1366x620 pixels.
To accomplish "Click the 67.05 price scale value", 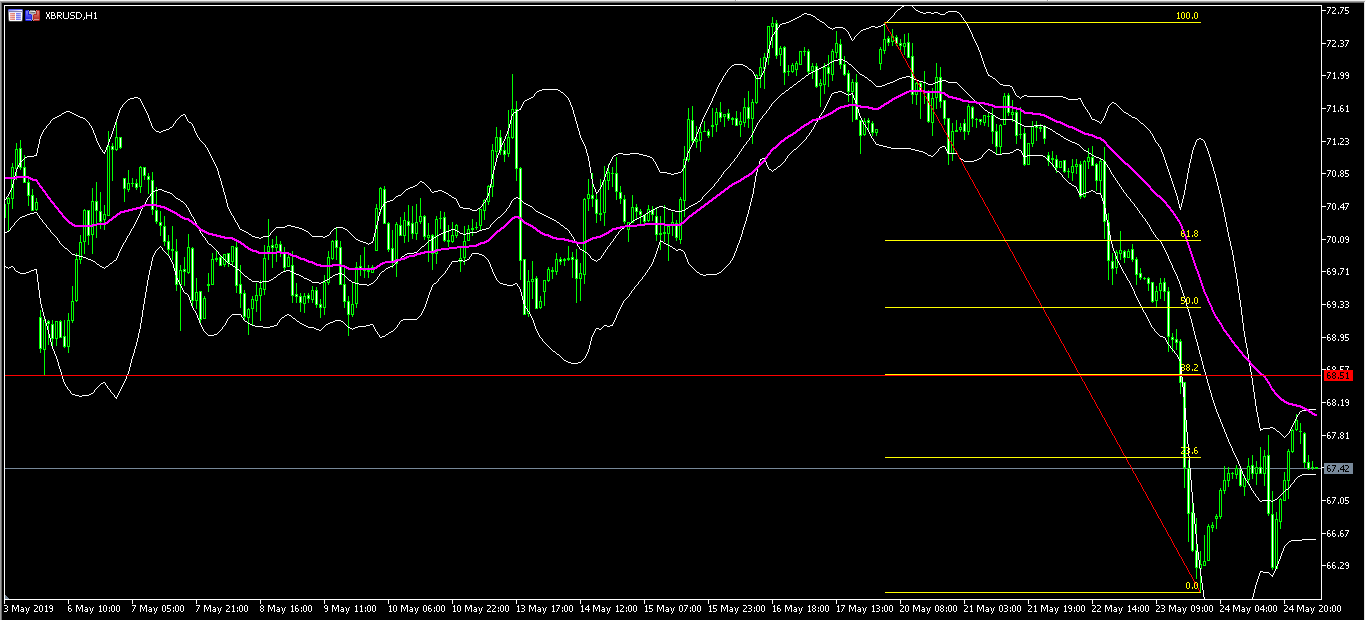I will (1338, 500).
